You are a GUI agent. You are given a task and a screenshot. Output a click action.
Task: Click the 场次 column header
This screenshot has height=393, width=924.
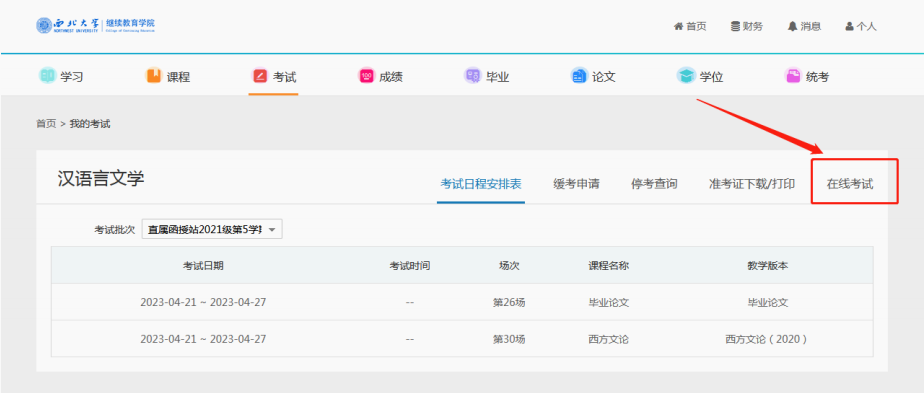[509, 266]
